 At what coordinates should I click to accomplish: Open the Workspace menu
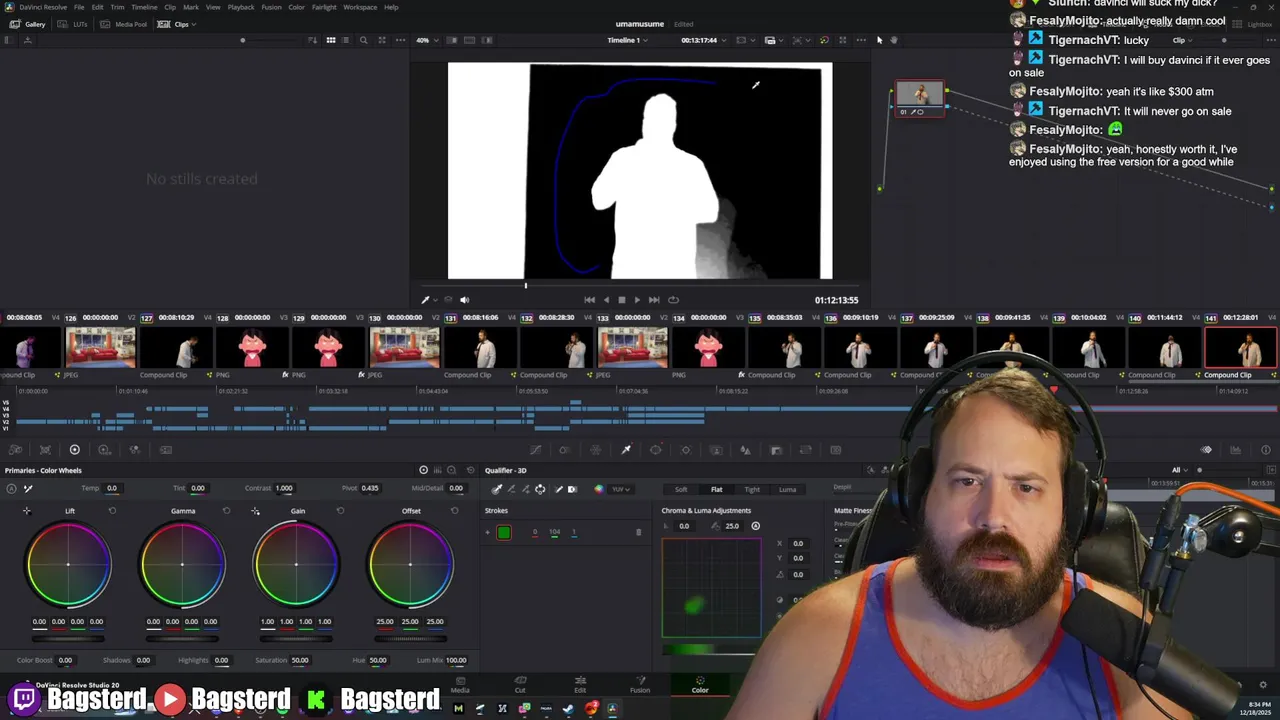[360, 7]
